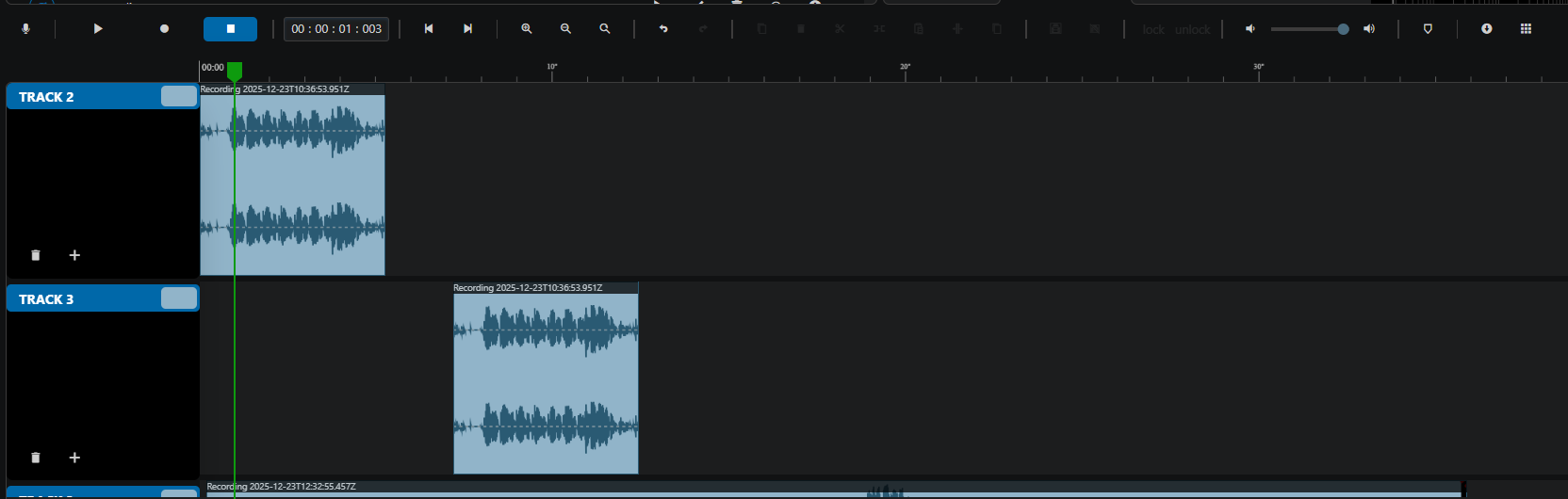Image resolution: width=1568 pixels, height=499 pixels.
Task: Zoom out of the timeline
Action: click(x=565, y=29)
